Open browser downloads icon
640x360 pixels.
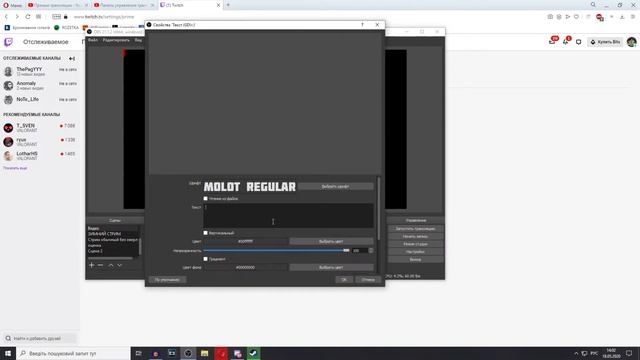pyautogui.click(x=622, y=17)
